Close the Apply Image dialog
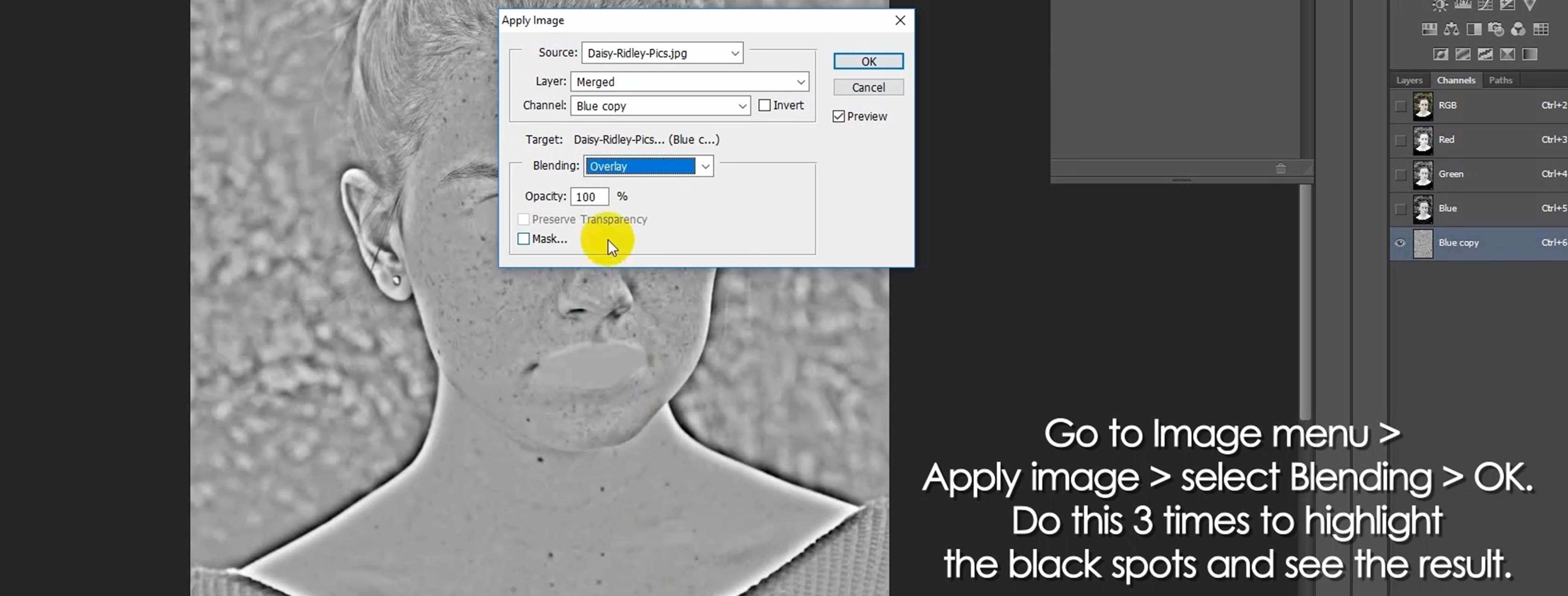Screen dimensions: 1568x596 coord(900,20)
